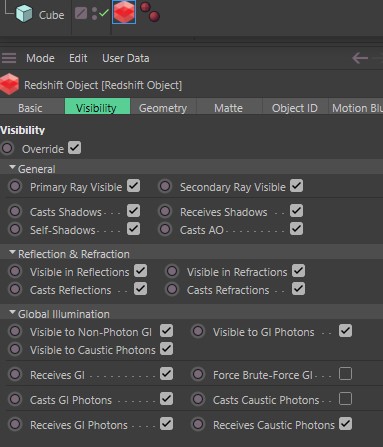Uncheck Receives Shadows
This screenshot has height=447, width=383.
pyautogui.click(x=297, y=211)
